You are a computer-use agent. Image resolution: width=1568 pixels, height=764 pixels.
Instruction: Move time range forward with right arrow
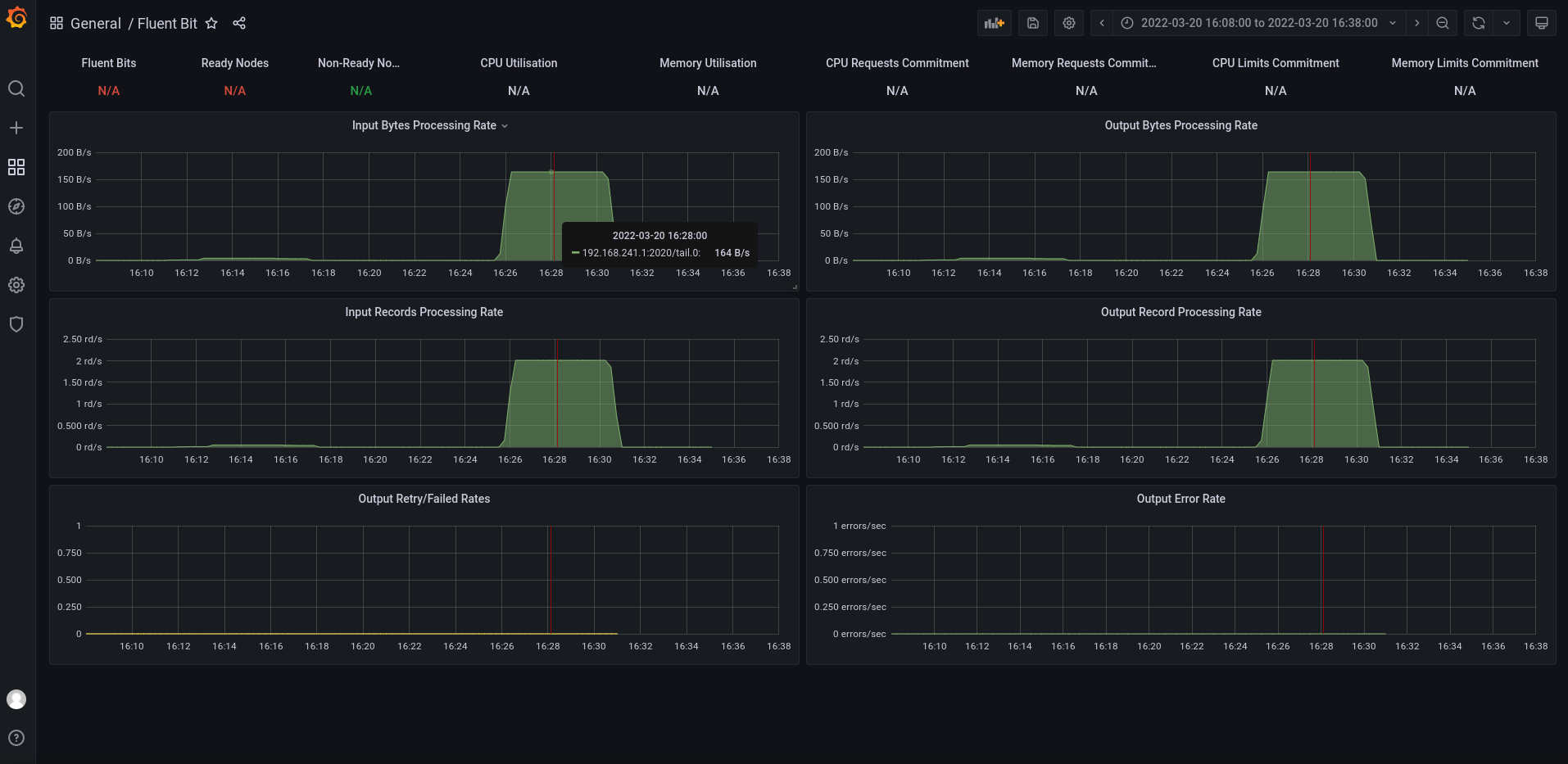[x=1416, y=23]
